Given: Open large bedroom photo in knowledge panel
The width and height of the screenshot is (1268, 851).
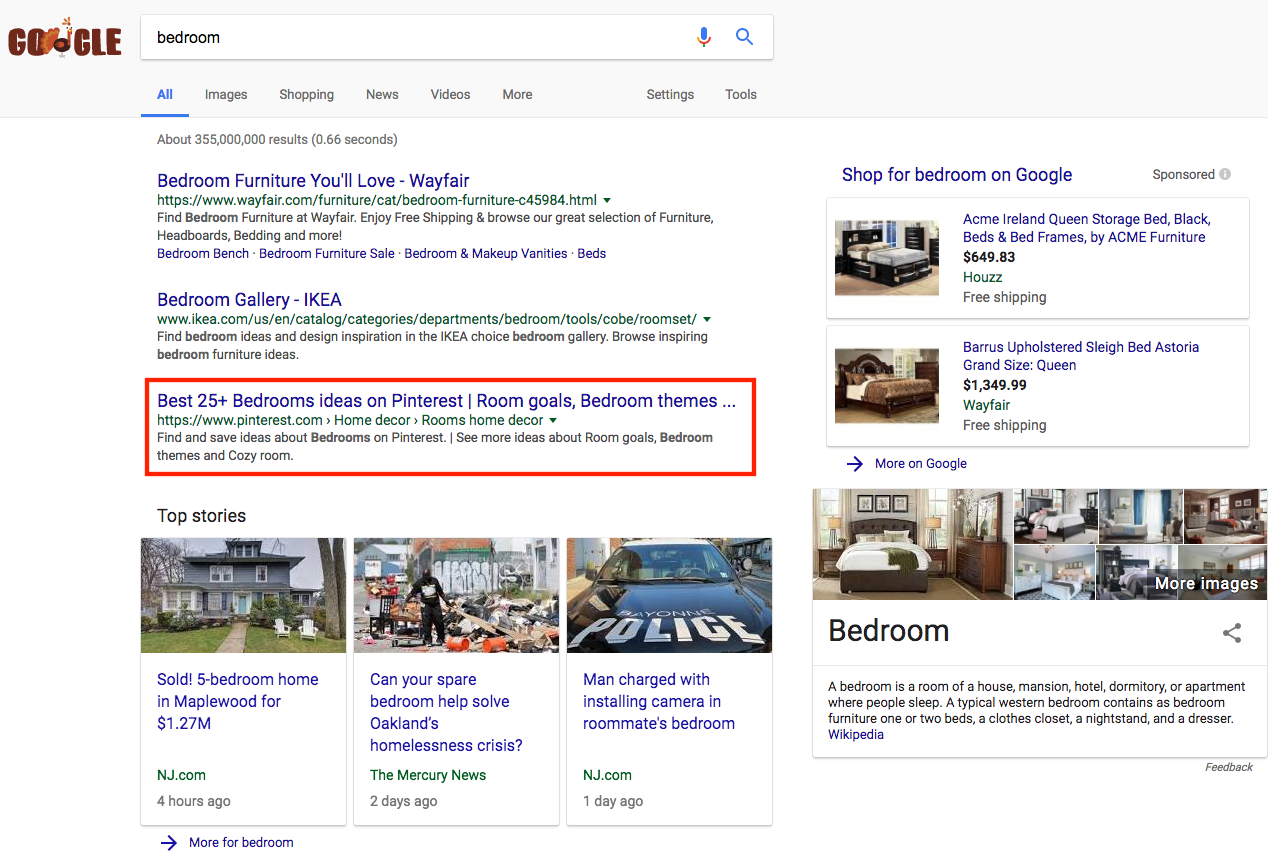Looking at the screenshot, I should pos(912,544).
